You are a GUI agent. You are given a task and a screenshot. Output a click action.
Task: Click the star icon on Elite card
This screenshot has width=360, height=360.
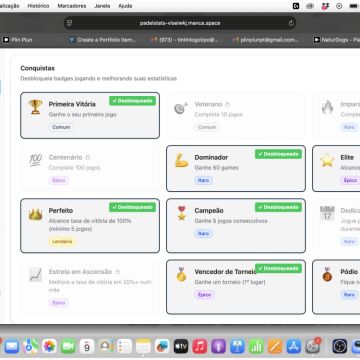click(x=327, y=161)
